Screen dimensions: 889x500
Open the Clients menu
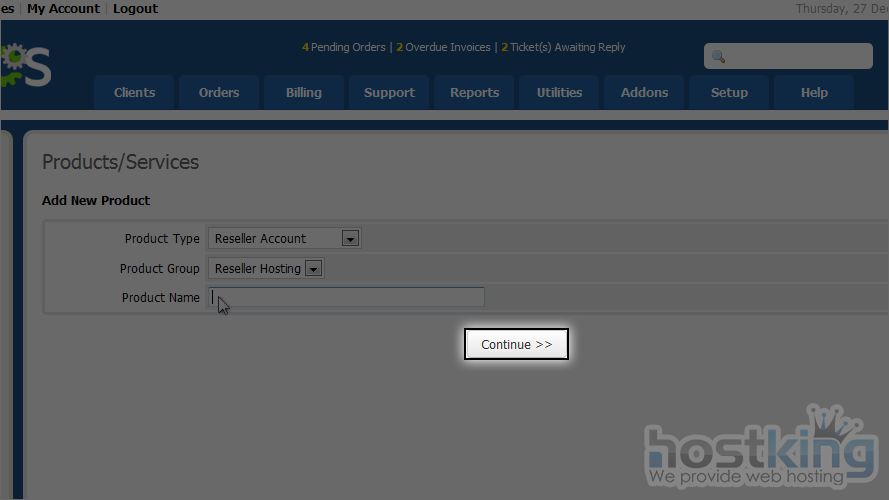tap(134, 92)
